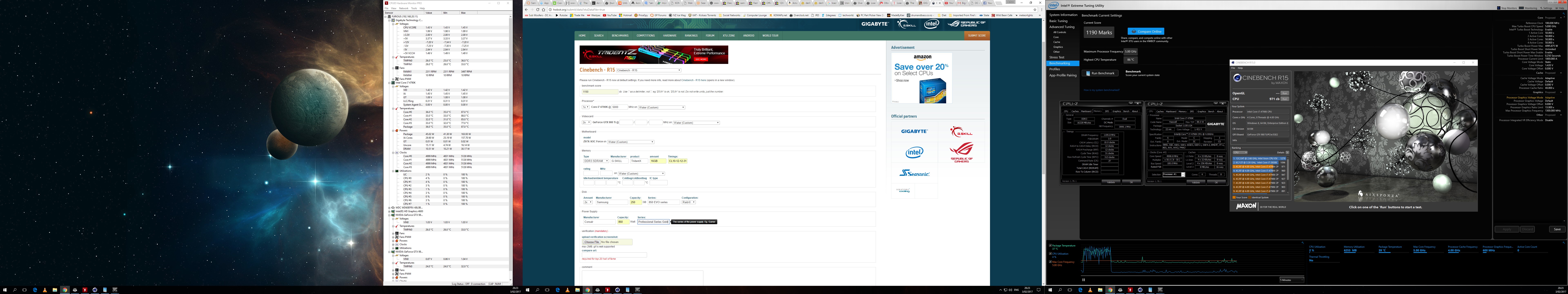The height and width of the screenshot is (294, 1568).
Task: Switch to the SPD tab in the Memory CPU-Z window
Action: pos(1107,111)
